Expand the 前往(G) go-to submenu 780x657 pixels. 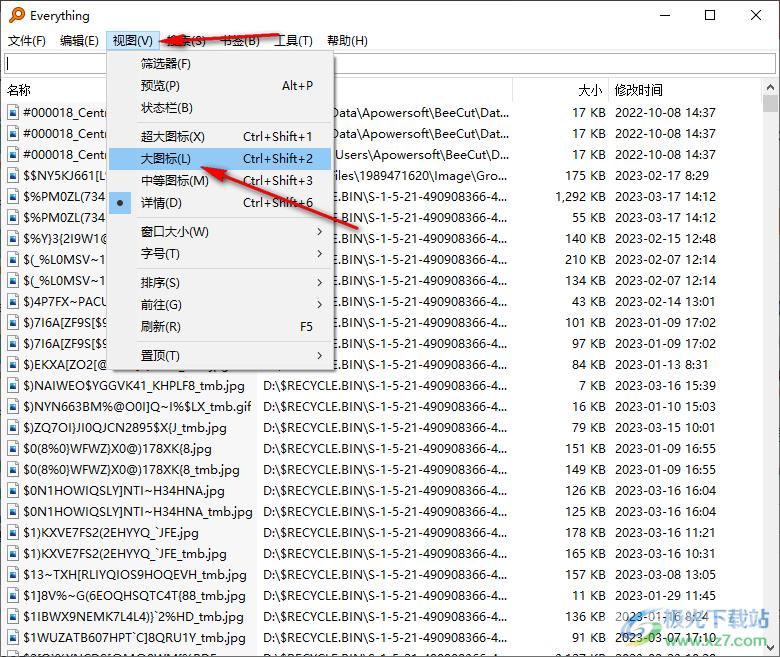click(x=220, y=304)
